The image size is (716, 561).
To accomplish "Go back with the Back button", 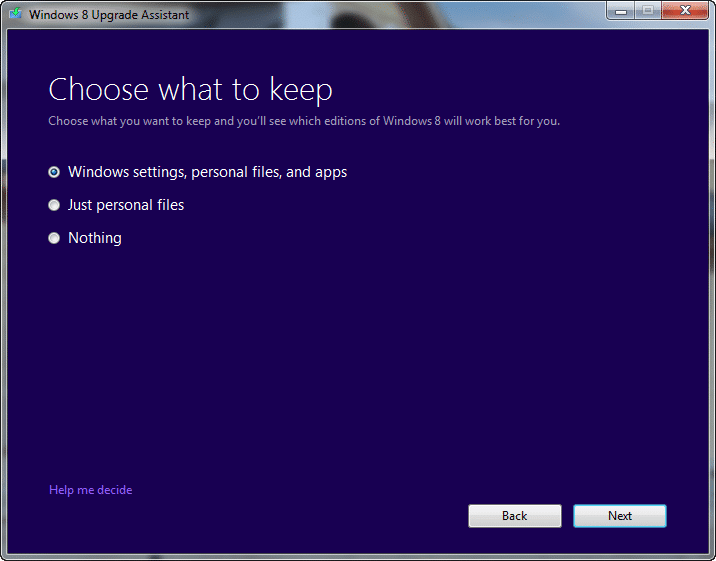I will tap(515, 516).
